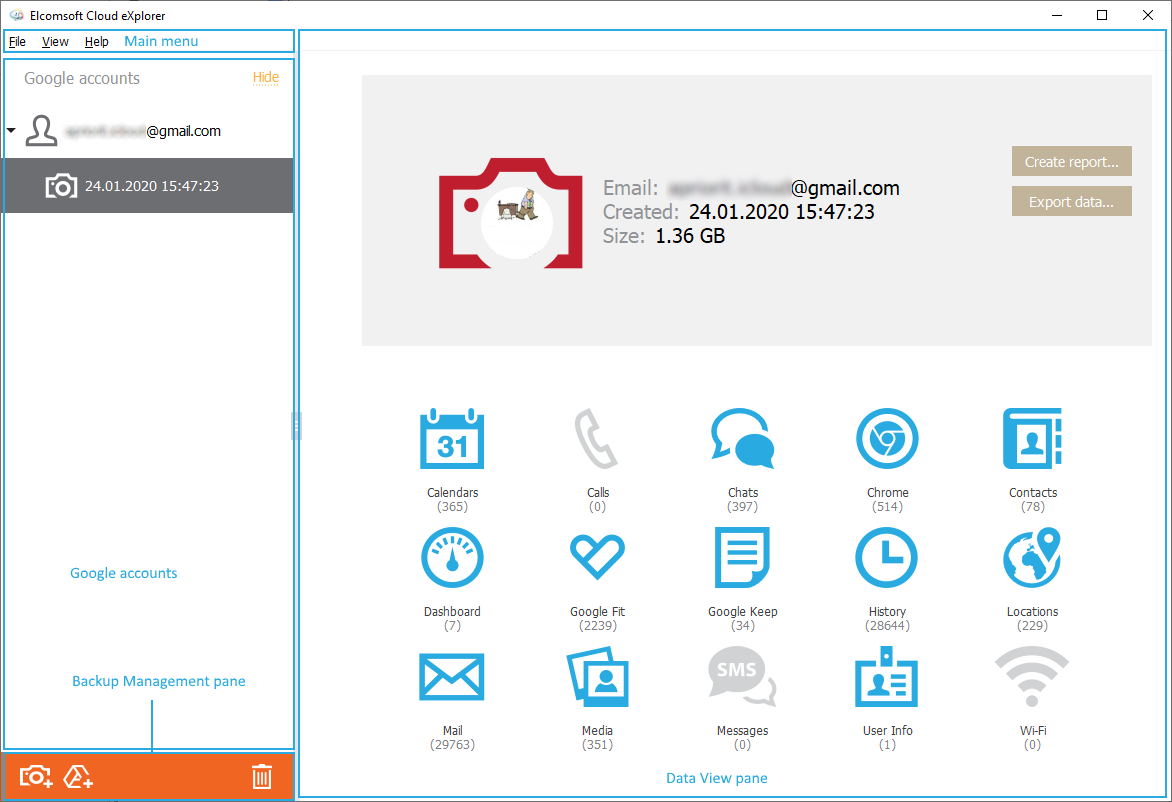Click the Chrome (514) label

coord(887,499)
